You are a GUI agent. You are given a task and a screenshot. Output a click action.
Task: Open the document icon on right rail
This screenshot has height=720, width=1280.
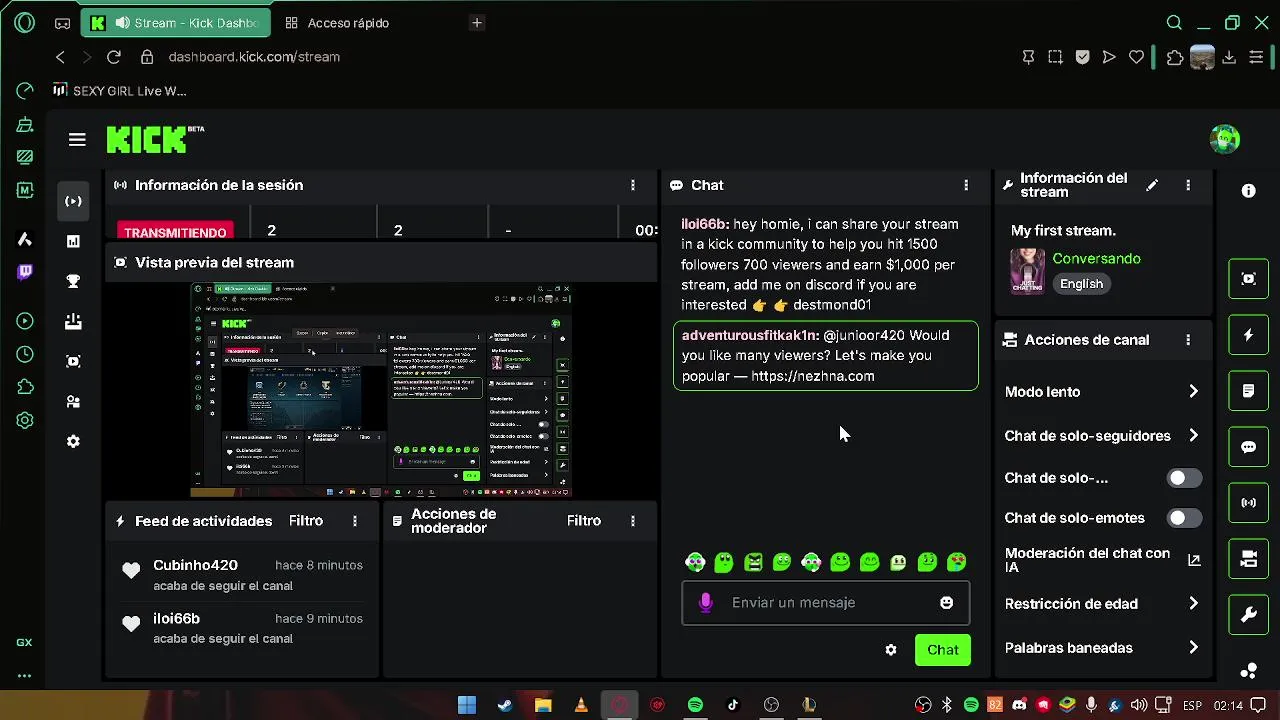click(x=1248, y=391)
